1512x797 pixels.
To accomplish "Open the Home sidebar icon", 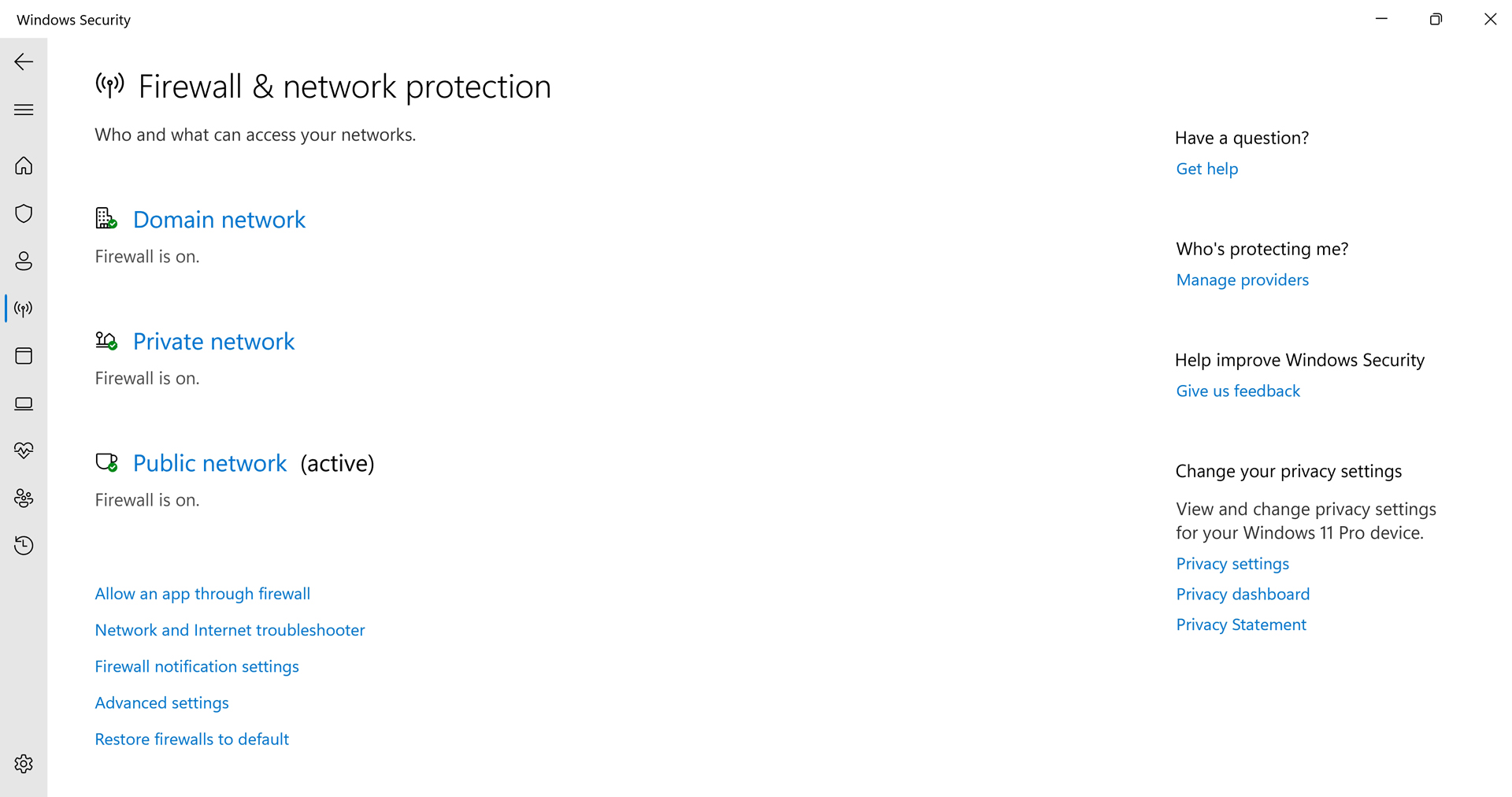I will pos(24,165).
